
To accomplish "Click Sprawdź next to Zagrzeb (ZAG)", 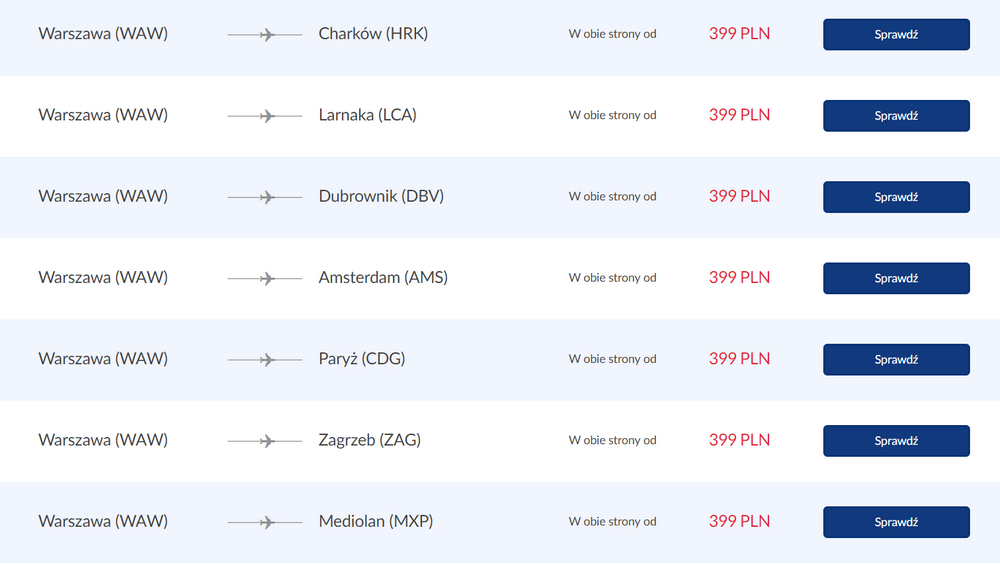I will click(896, 441).
